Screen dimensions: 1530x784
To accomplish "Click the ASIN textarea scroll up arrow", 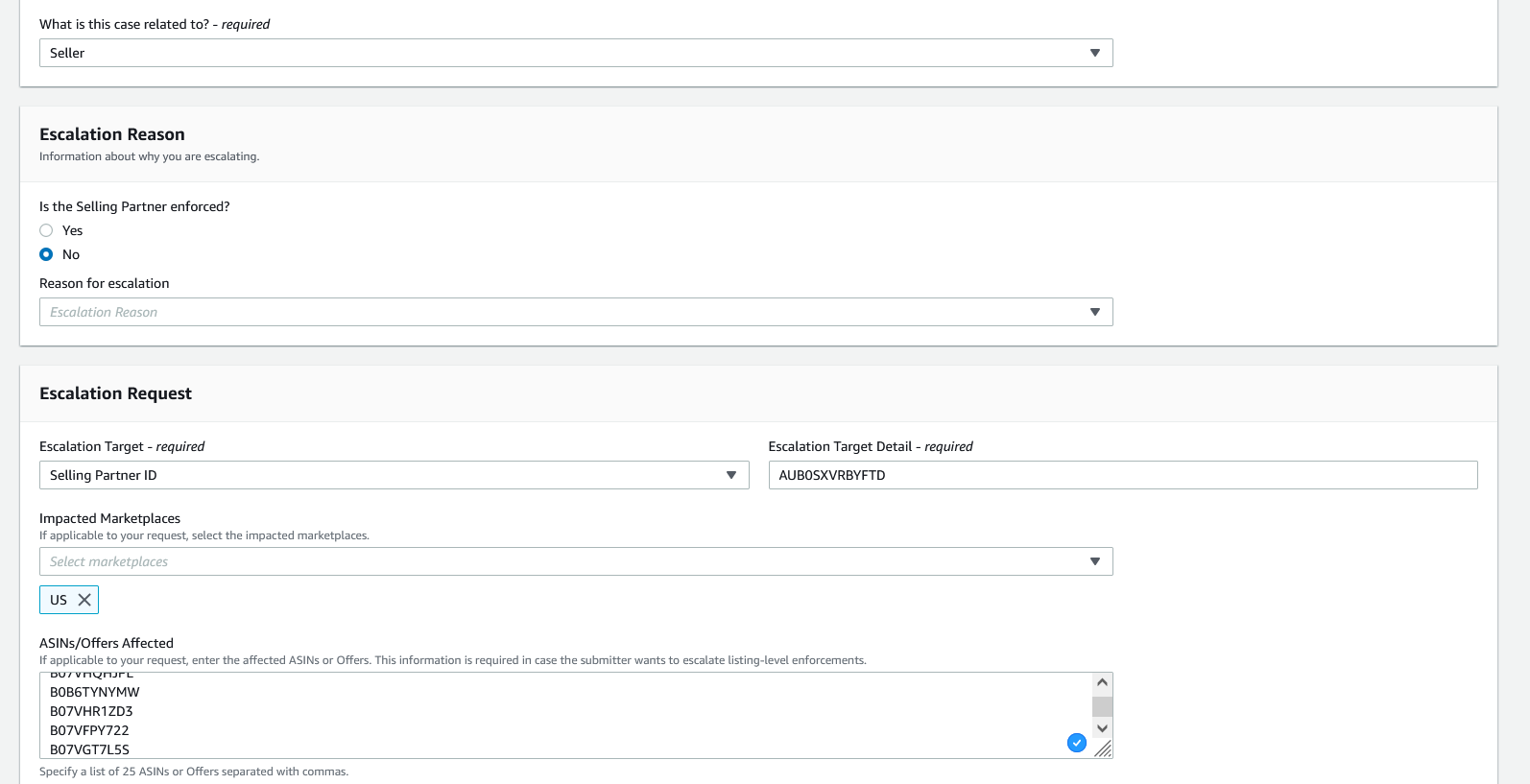I will pos(1102,682).
